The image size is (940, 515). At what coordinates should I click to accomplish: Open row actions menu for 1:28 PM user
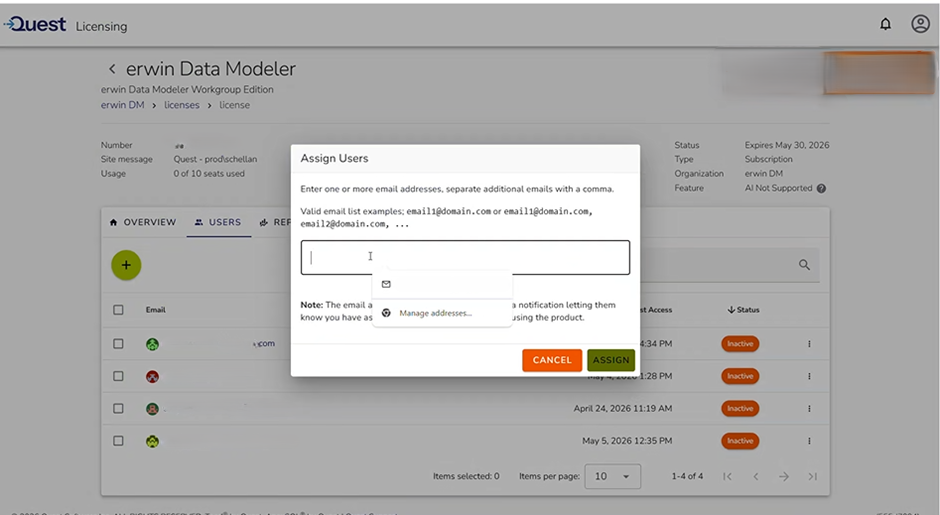pyautogui.click(x=809, y=377)
